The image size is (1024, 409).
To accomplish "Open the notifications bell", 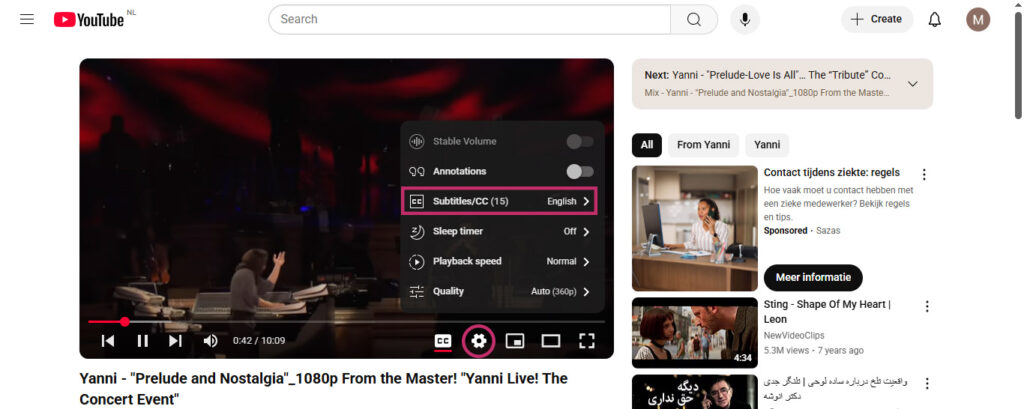I will 934,20.
